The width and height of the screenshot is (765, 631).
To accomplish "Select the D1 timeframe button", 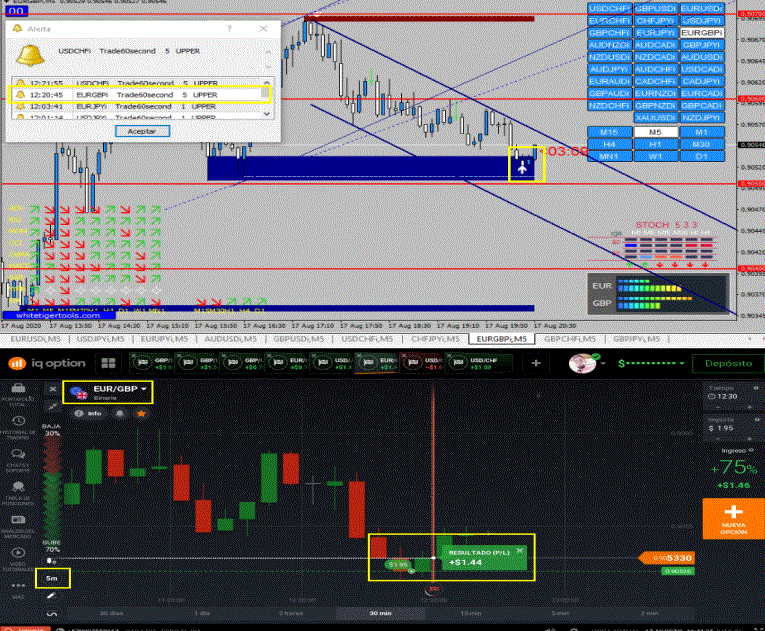I will (701, 156).
